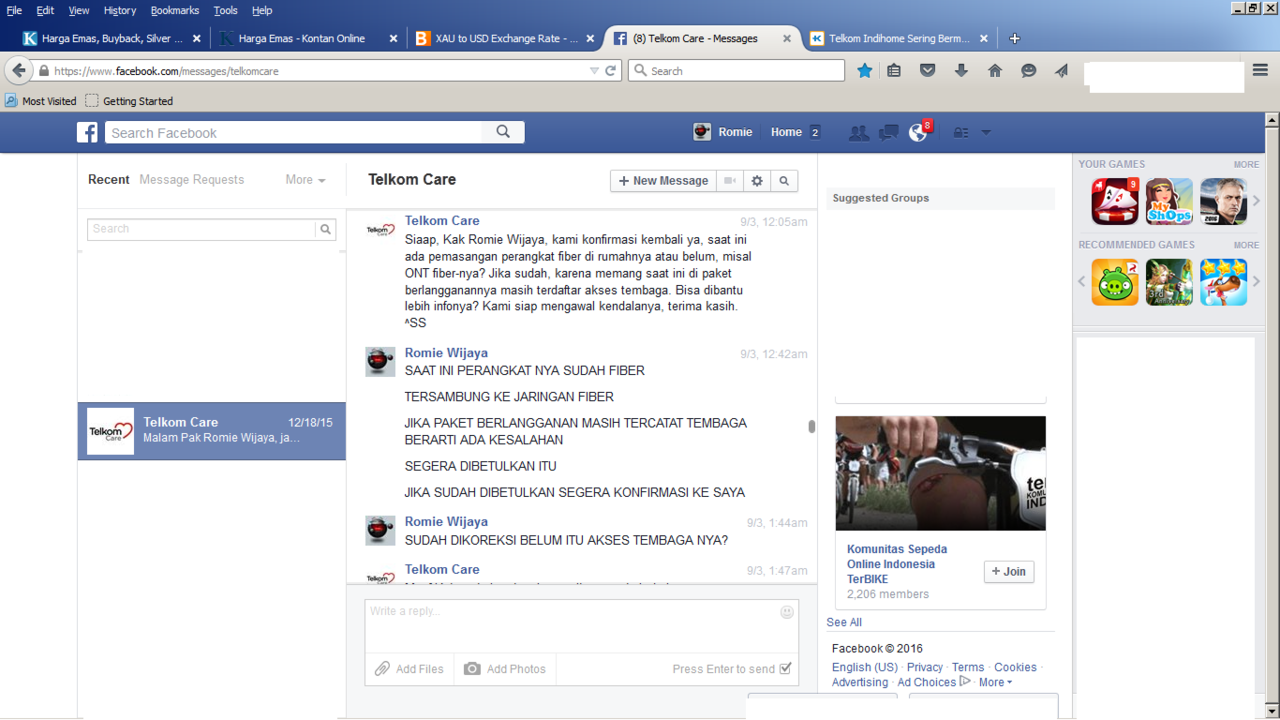Join Komunitas Sepeda Online group
This screenshot has width=1280, height=720.
[1009, 572]
